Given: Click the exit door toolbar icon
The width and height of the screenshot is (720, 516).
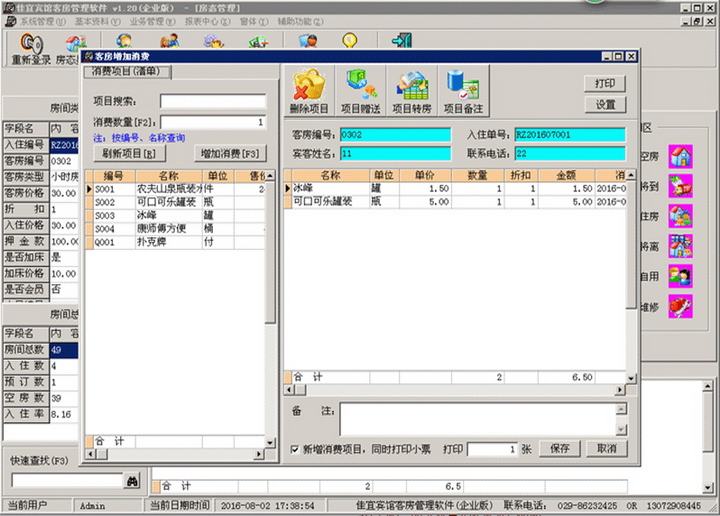Looking at the screenshot, I should coord(402,40).
